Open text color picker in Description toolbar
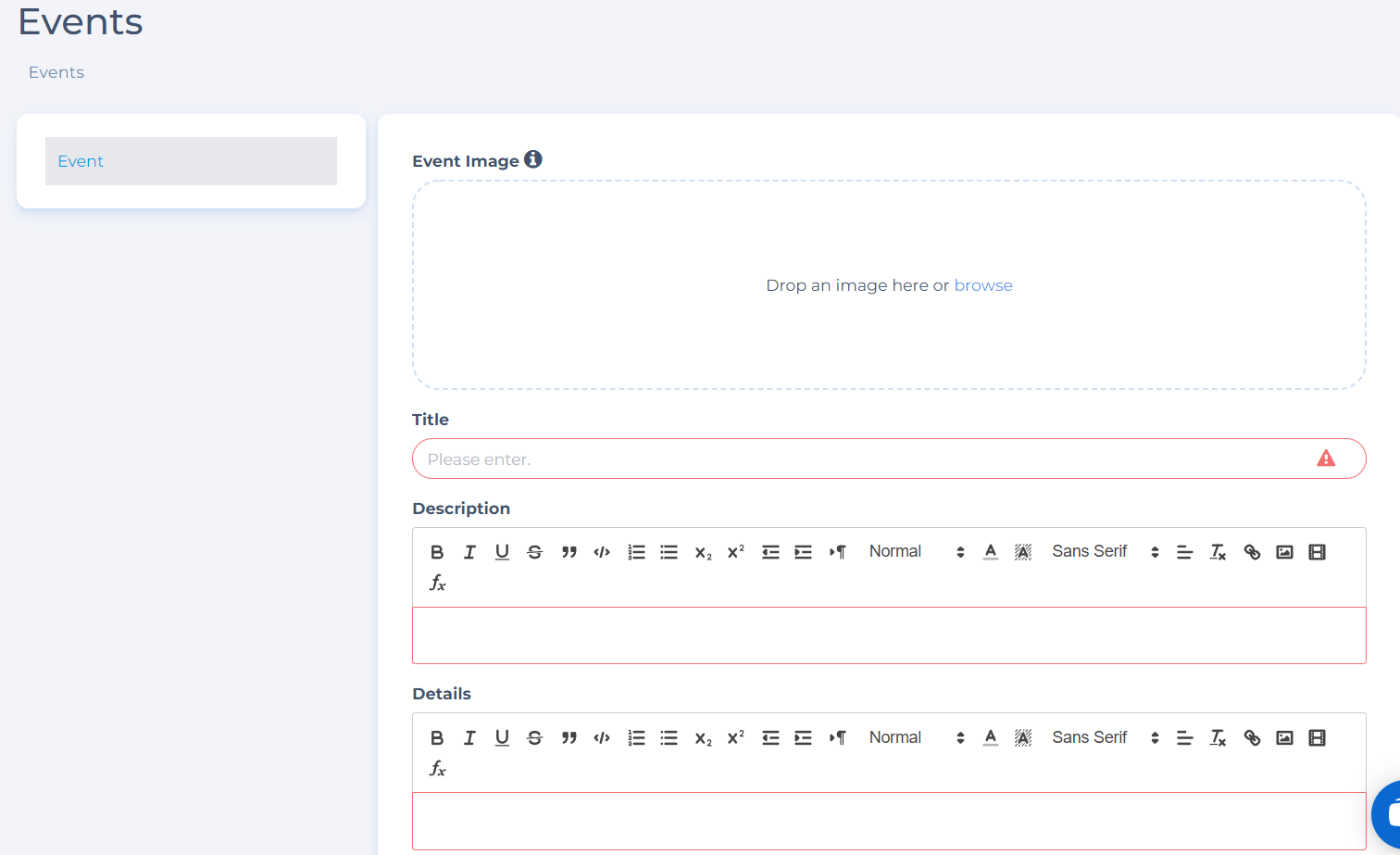 coord(990,552)
